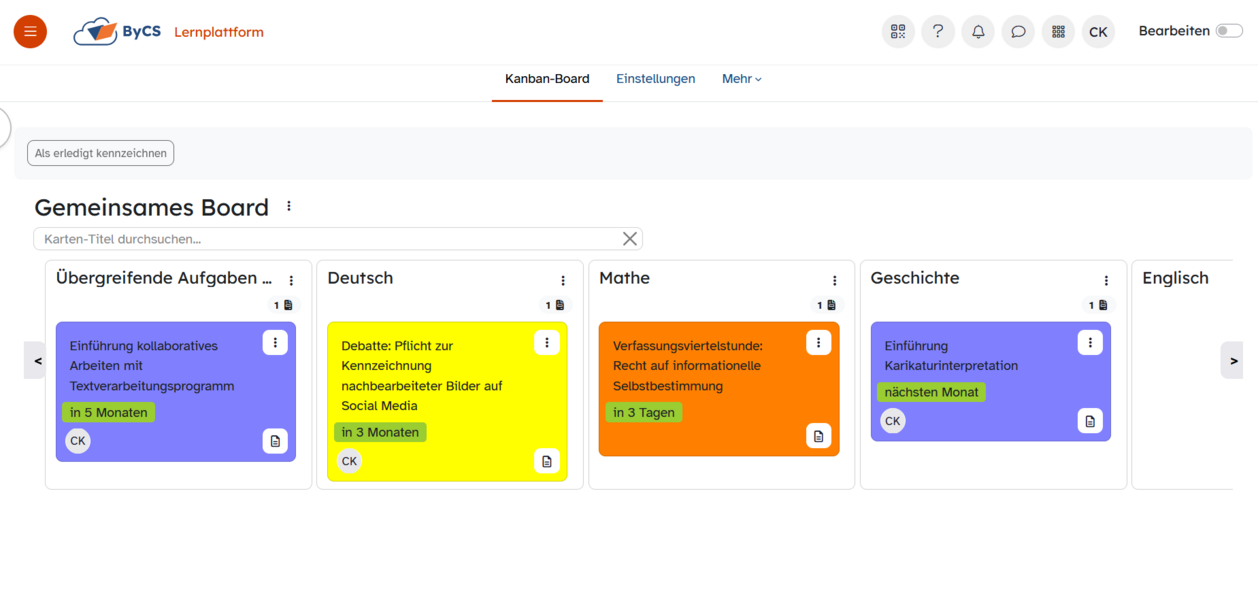
Task: Click the Geschichte column heading
Action: click(x=915, y=278)
